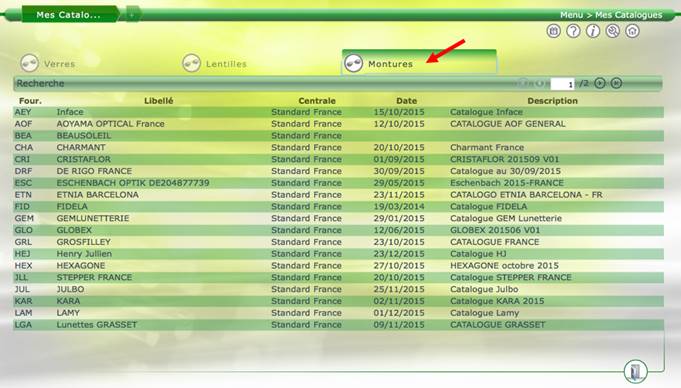Screen dimensions: 681x388
Task: Open the search tools magnifier icon
Action: [x=613, y=31]
